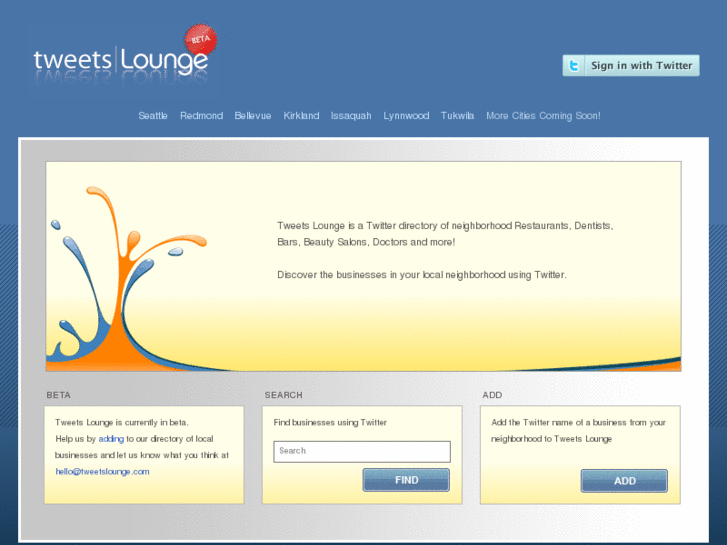The image size is (727, 545).
Task: Click 'Find businesses using Twitter' text
Action: [x=330, y=423]
